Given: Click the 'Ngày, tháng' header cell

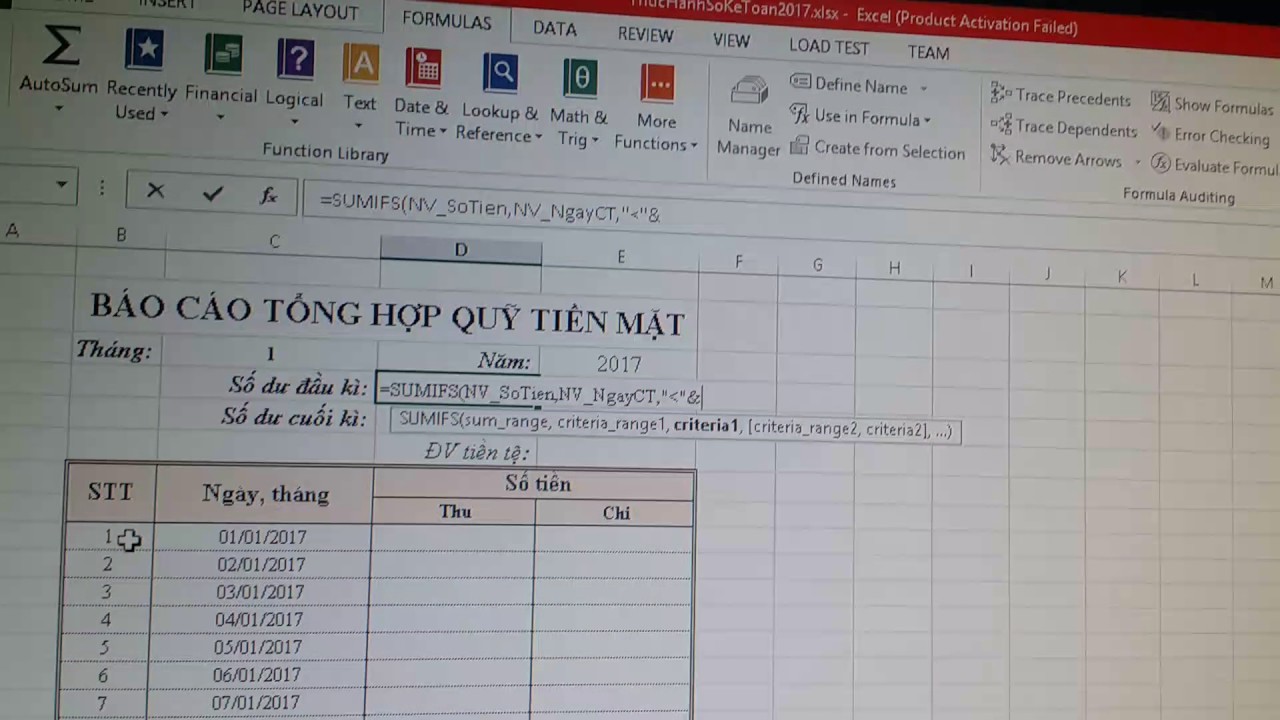Looking at the screenshot, I should 265,493.
